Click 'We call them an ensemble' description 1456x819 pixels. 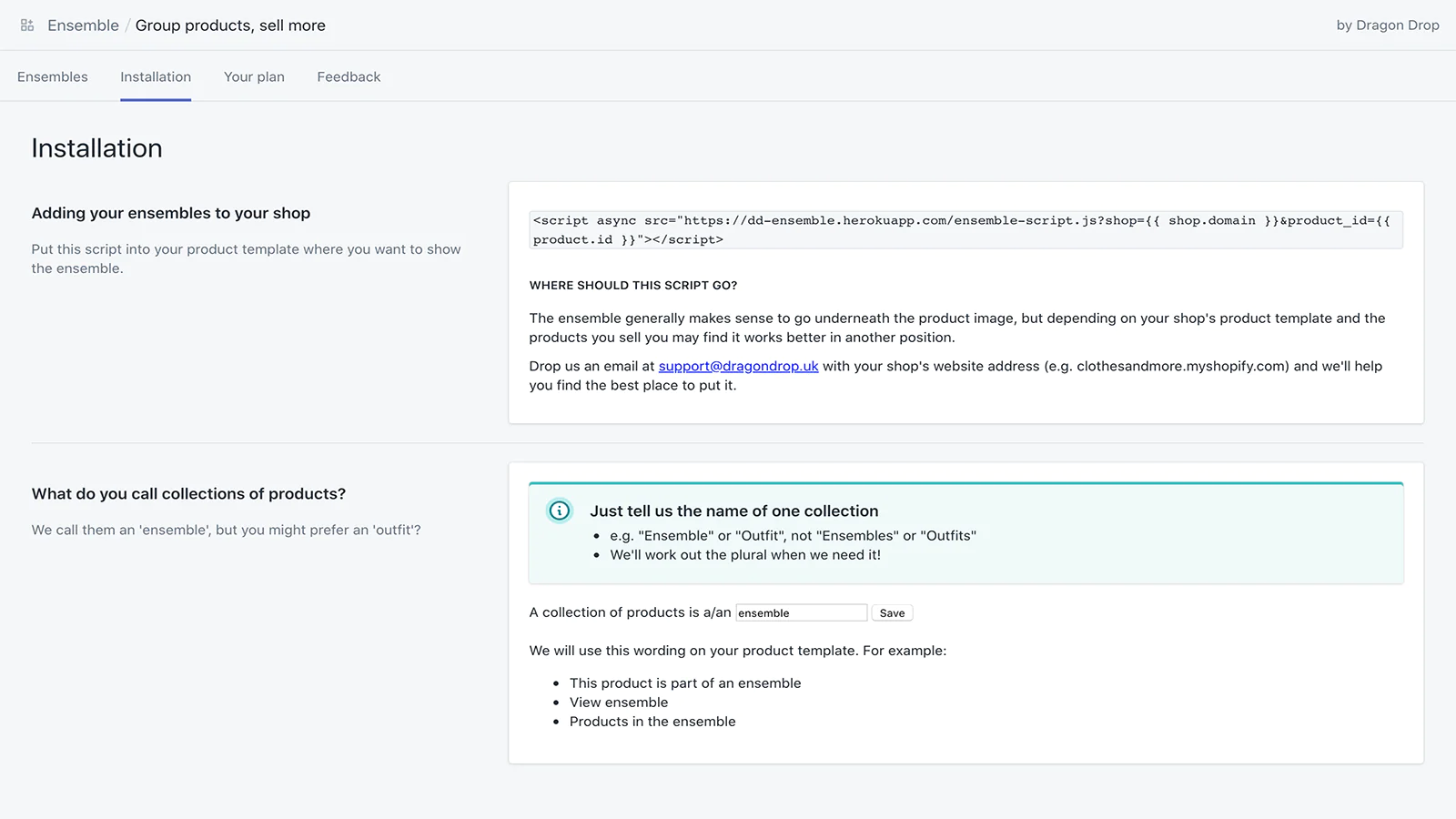pyautogui.click(x=226, y=530)
